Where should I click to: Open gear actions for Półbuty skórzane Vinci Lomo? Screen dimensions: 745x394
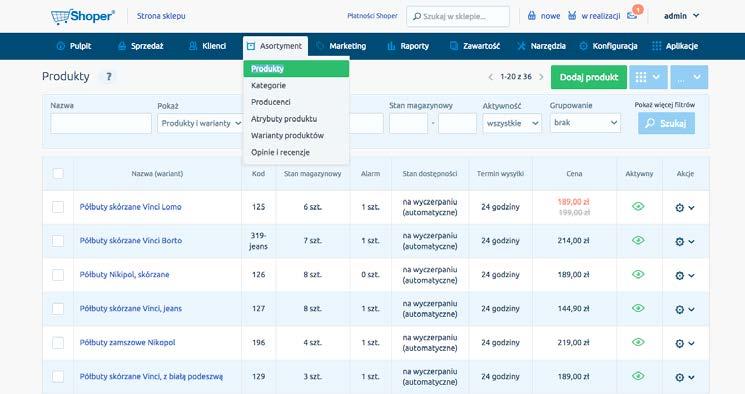tap(679, 208)
